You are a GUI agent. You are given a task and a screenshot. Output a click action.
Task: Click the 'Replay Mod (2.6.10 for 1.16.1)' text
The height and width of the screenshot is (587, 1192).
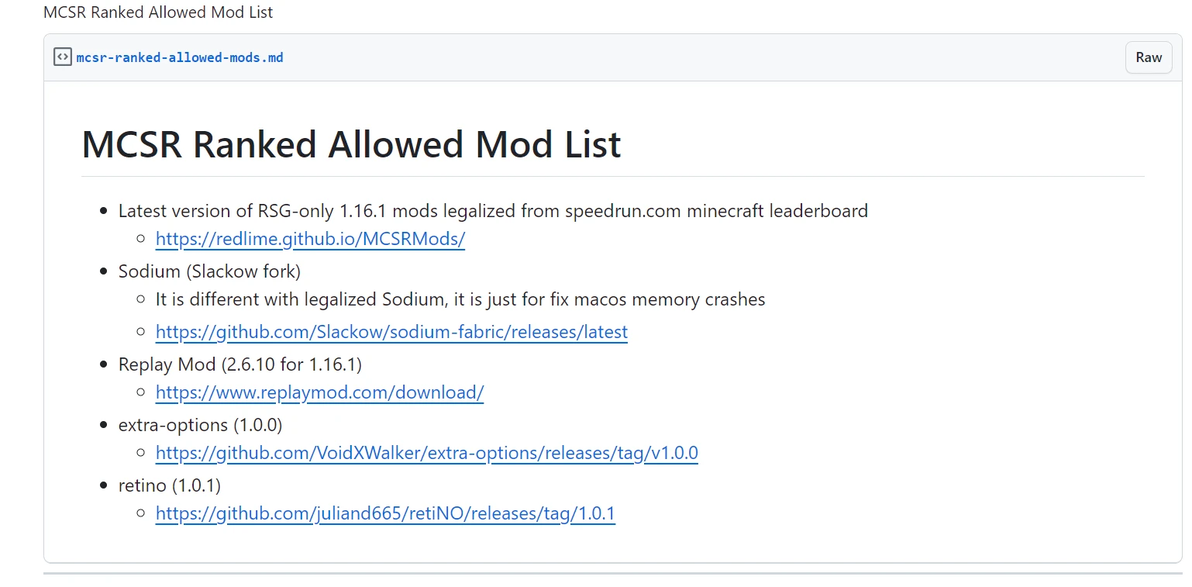pos(240,364)
